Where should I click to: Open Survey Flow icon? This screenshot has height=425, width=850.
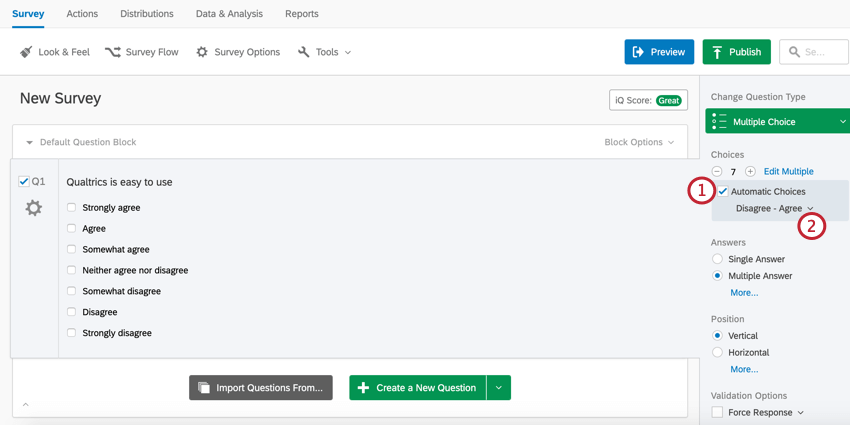pyautogui.click(x=113, y=52)
